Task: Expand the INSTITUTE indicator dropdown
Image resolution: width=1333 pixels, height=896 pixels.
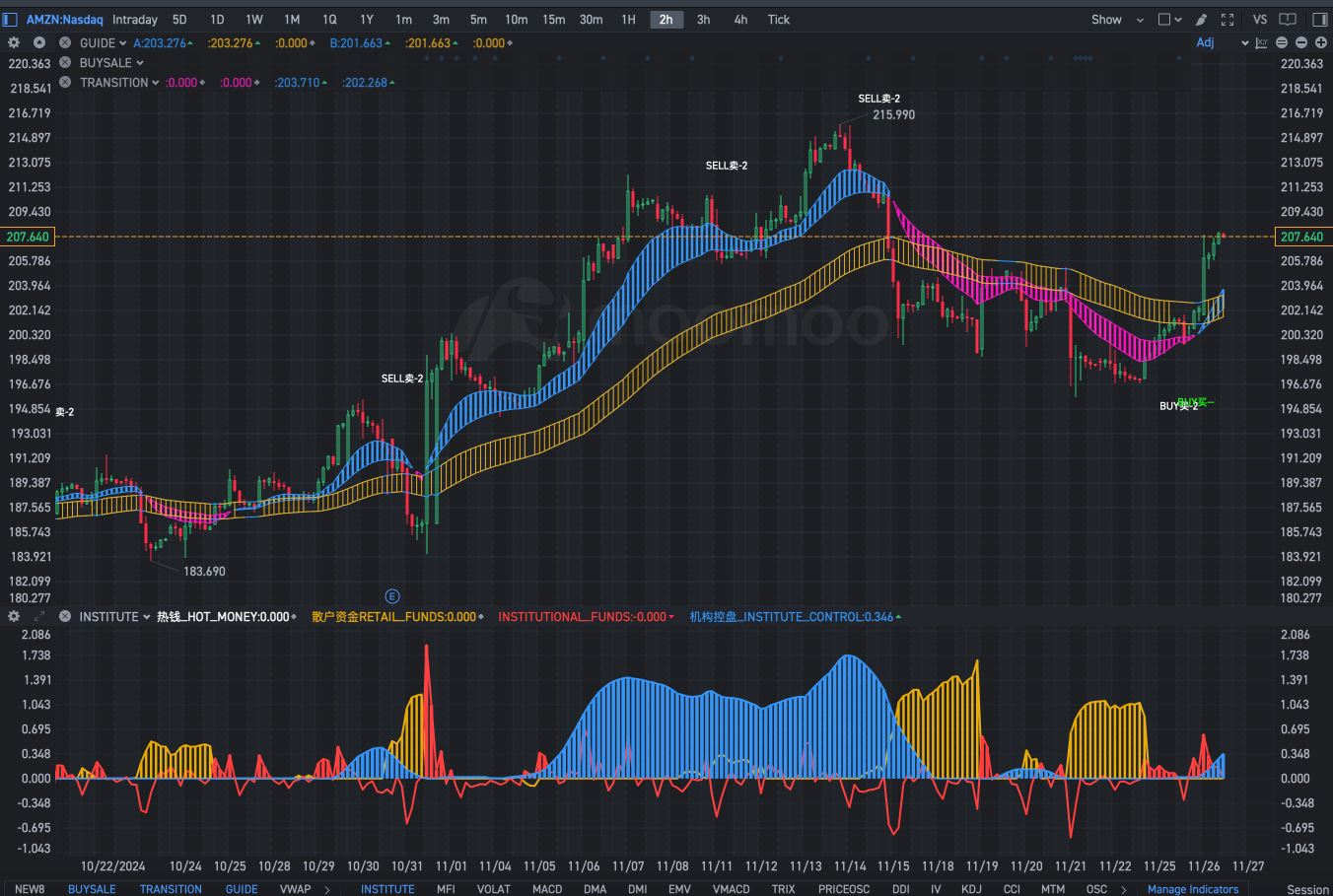Action: pos(146,616)
